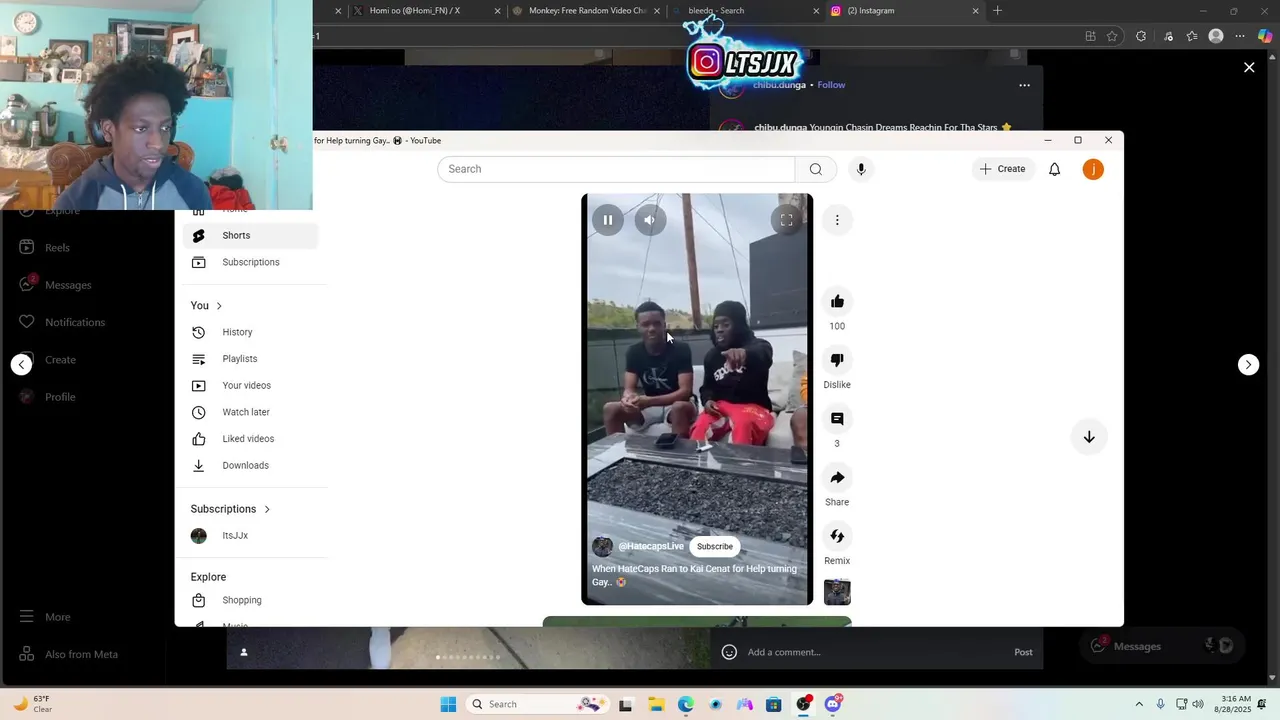The height and width of the screenshot is (720, 1280).
Task: Open the Windows Start menu
Action: (448, 704)
